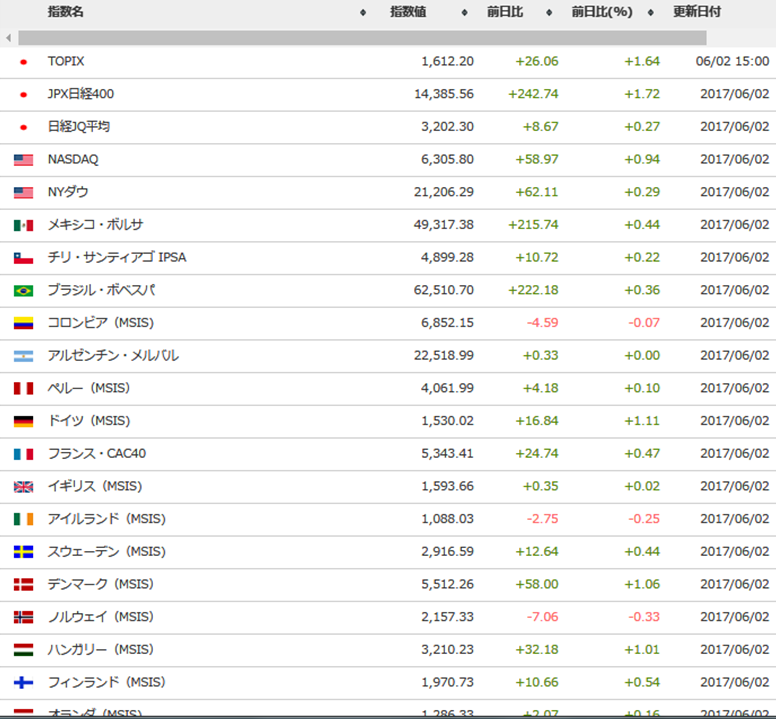
Task: Select コロンビア (MSIS) index name
Action: (x=101, y=323)
